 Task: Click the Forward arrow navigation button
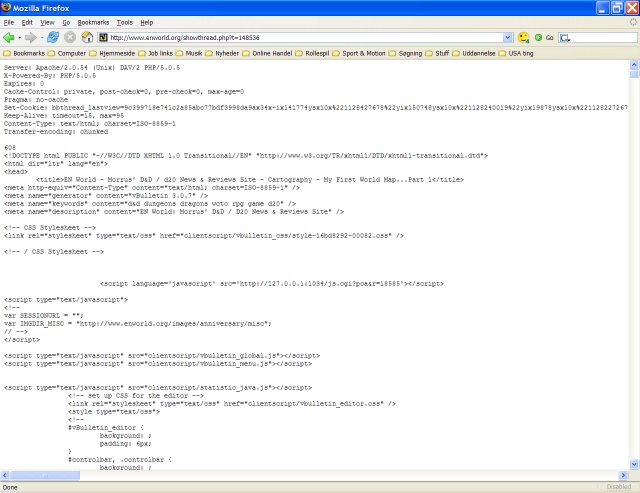coord(30,38)
